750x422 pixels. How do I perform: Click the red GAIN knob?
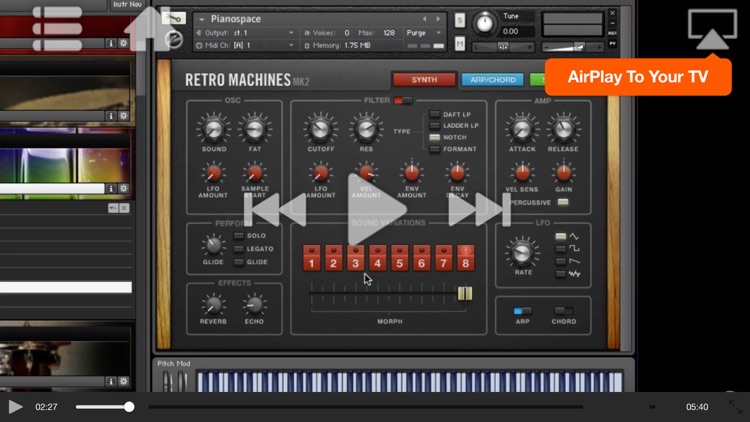pyautogui.click(x=563, y=173)
